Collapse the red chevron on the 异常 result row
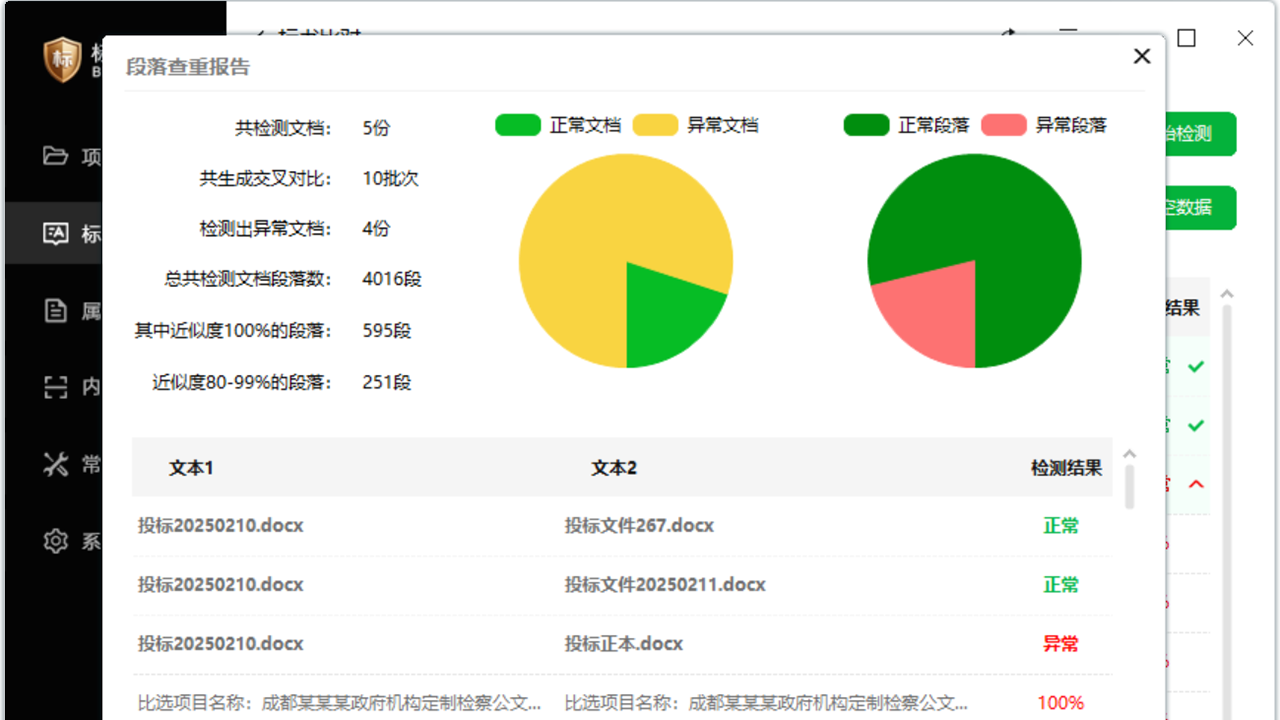1280x720 pixels. (1196, 484)
